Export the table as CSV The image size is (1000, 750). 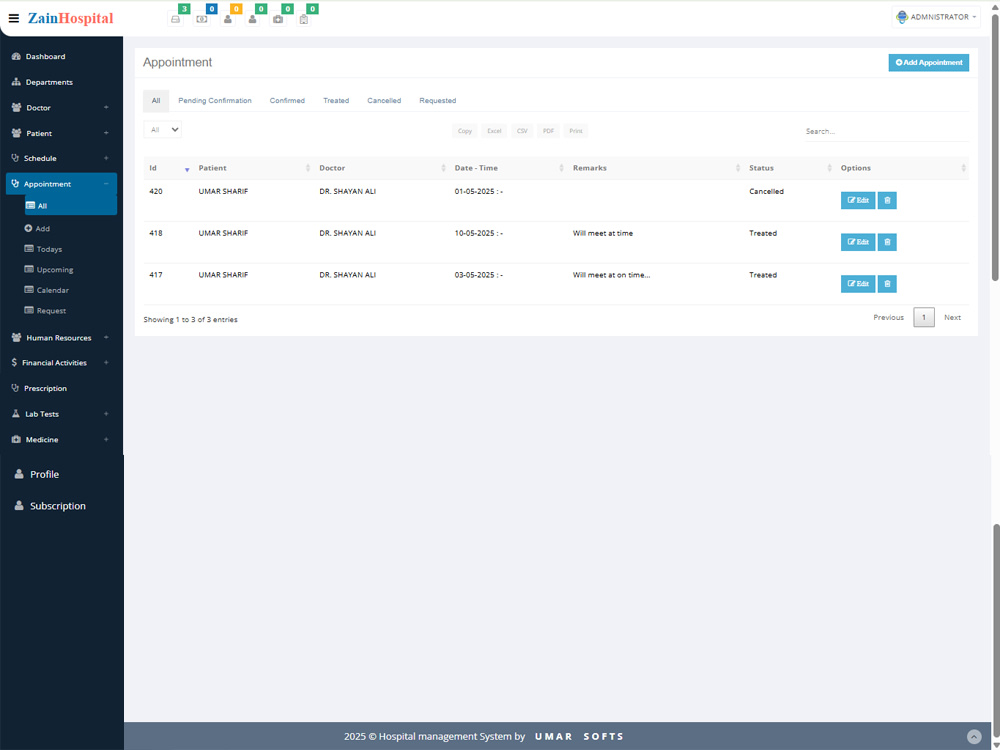pos(522,131)
